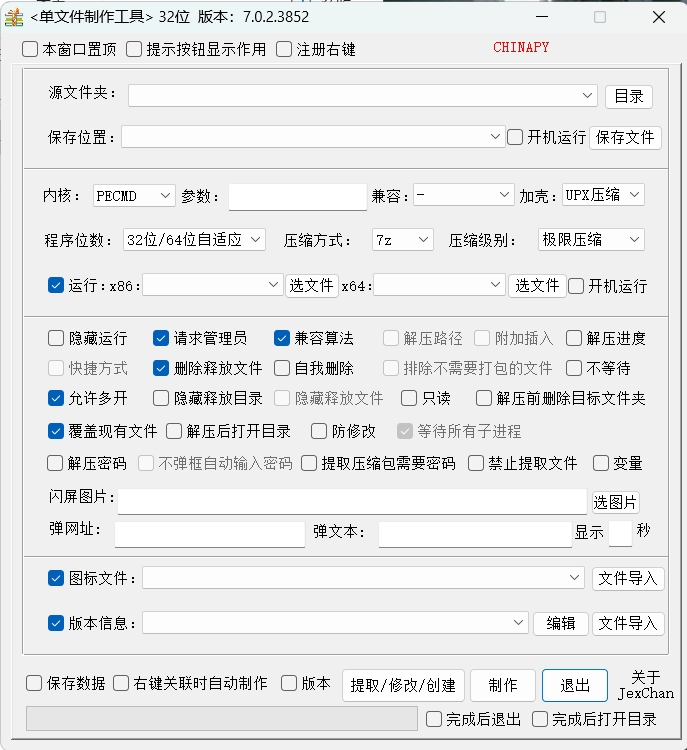The height and width of the screenshot is (750, 687).
Task: Toggle 完成后打开目录 checkbox
Action: pos(540,719)
